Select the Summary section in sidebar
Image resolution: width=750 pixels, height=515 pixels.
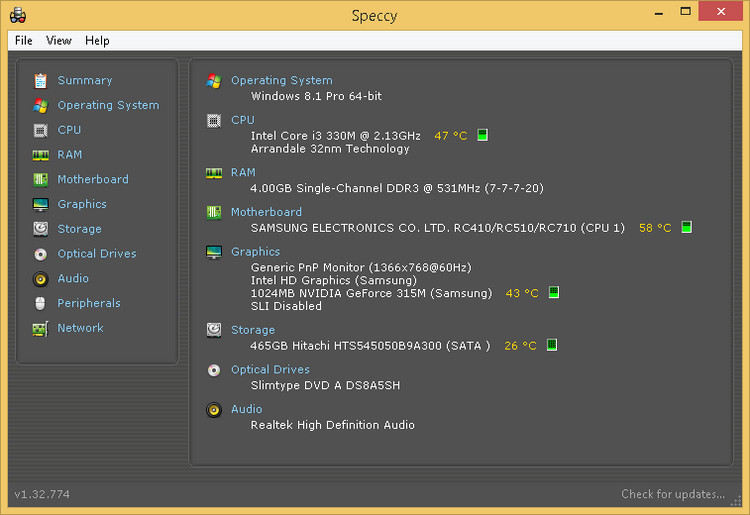tap(85, 80)
